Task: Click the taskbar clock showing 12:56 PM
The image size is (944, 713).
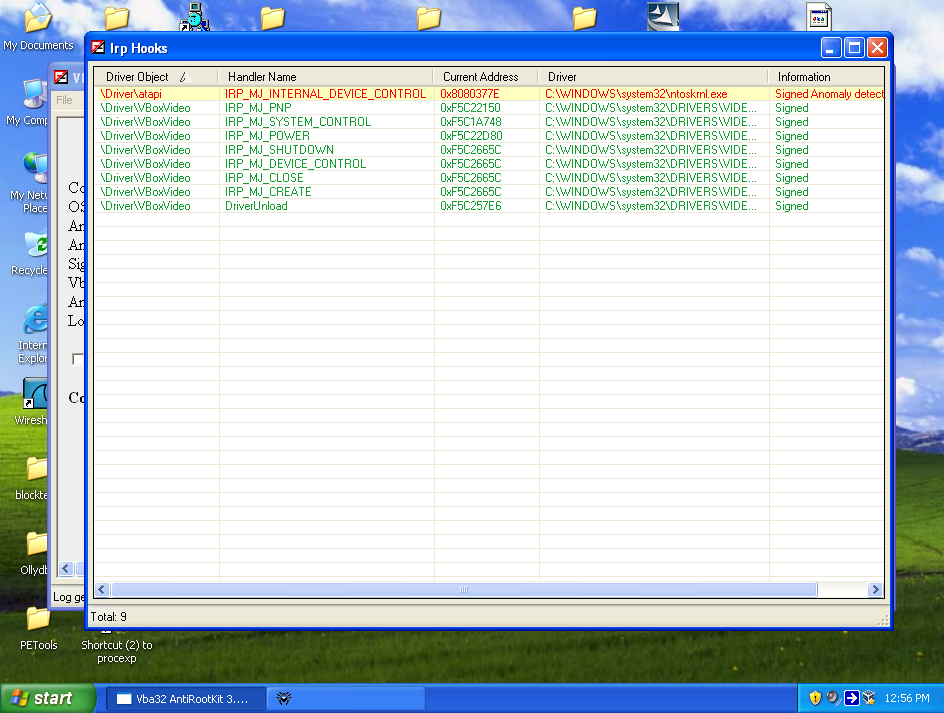Action: pyautogui.click(x=907, y=699)
